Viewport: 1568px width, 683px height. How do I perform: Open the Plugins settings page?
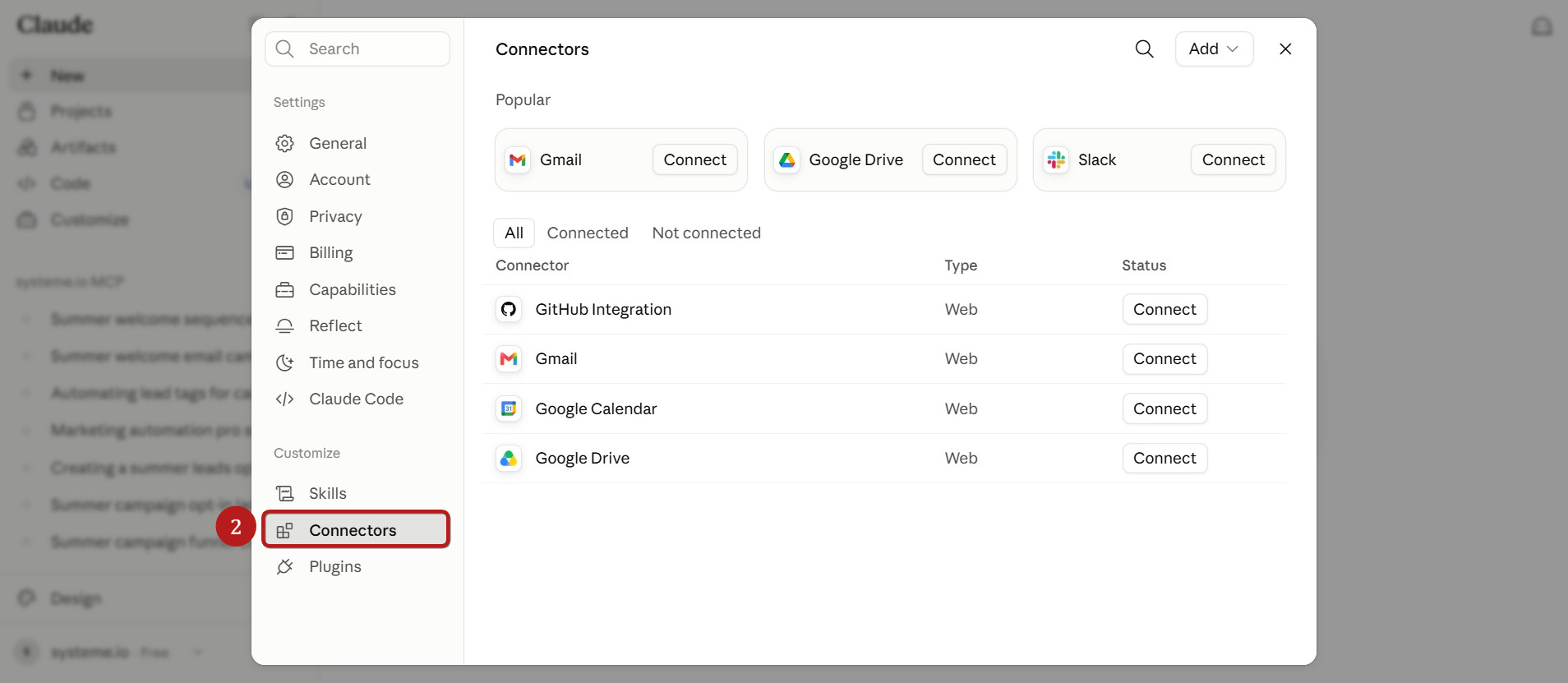coord(357,566)
